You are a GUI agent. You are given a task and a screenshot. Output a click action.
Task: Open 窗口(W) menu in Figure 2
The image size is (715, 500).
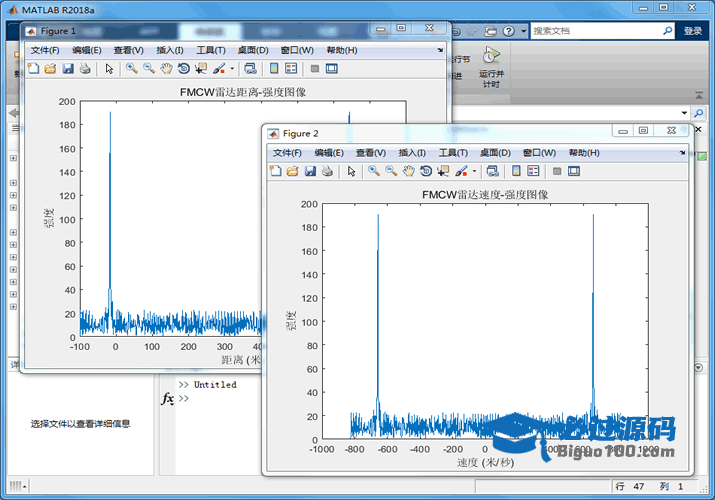pyautogui.click(x=539, y=153)
